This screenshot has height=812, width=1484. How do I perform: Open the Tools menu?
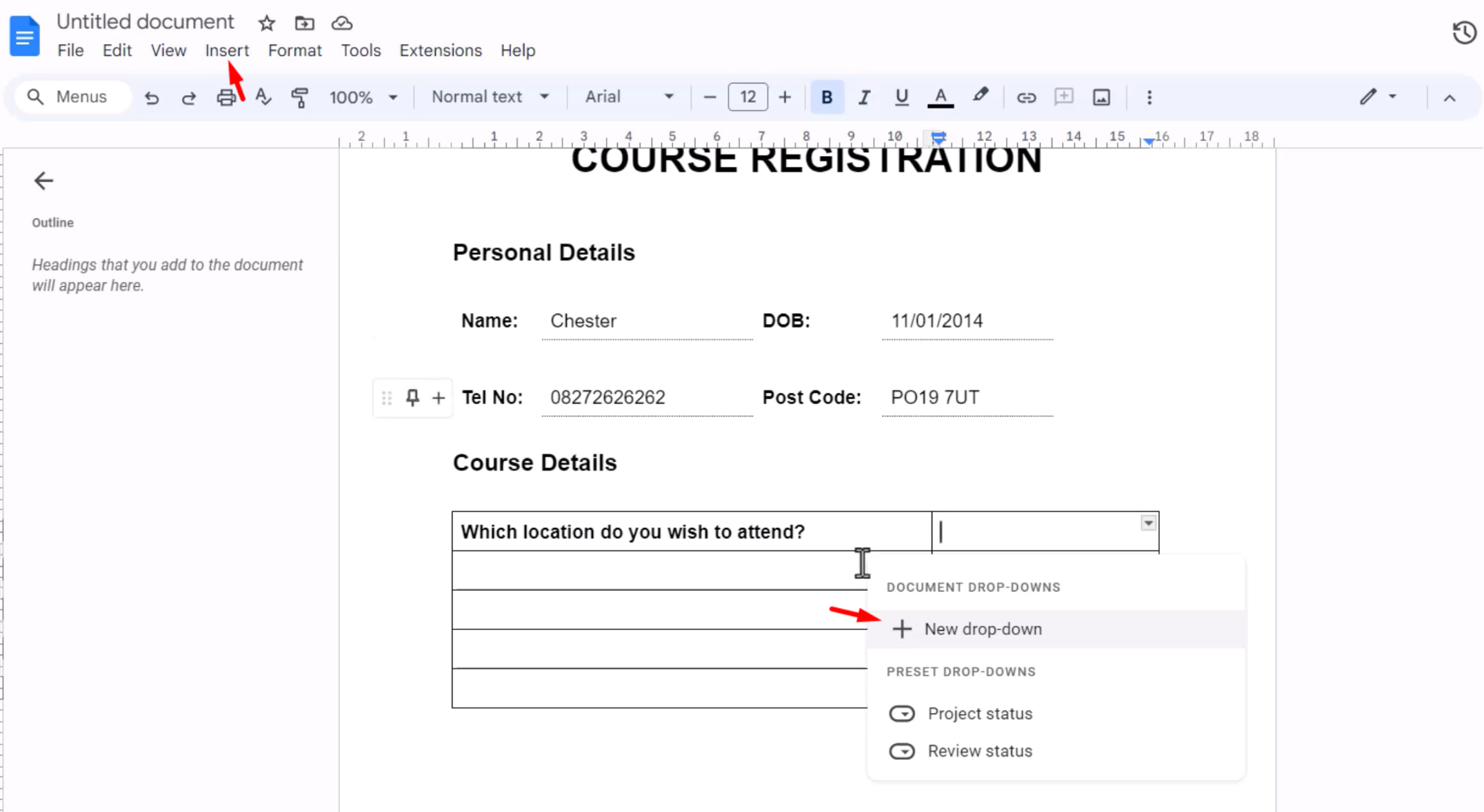361,50
